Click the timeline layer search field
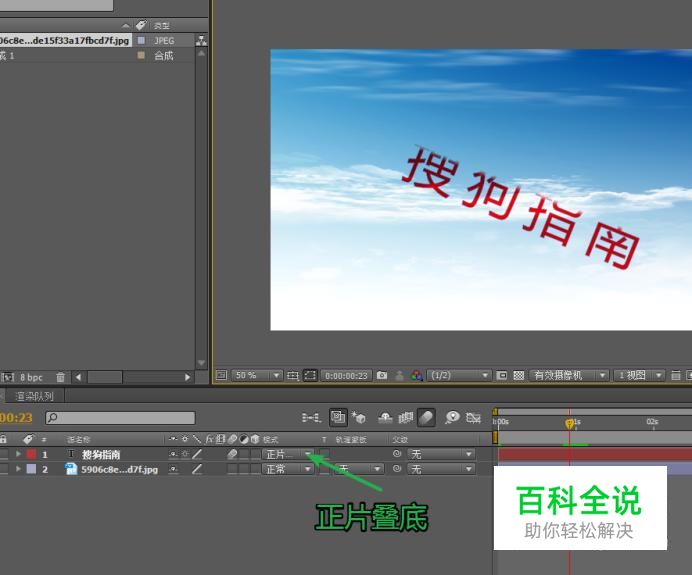Image resolution: width=692 pixels, height=575 pixels. pos(120,417)
